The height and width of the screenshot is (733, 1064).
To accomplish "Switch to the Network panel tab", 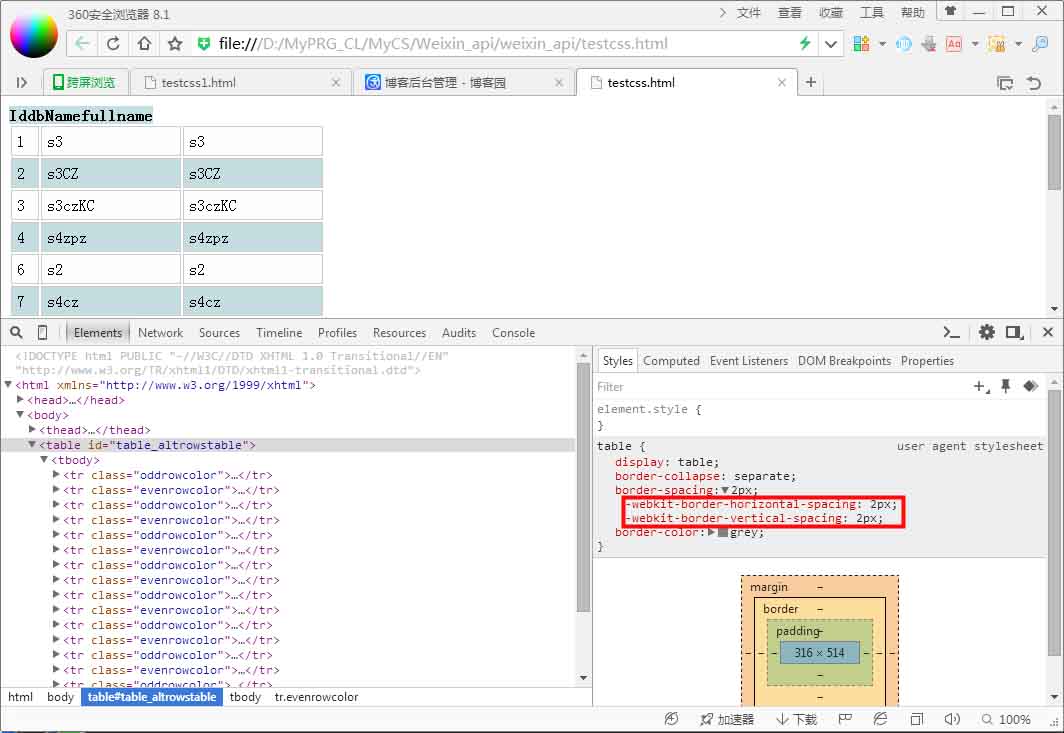I will (160, 333).
